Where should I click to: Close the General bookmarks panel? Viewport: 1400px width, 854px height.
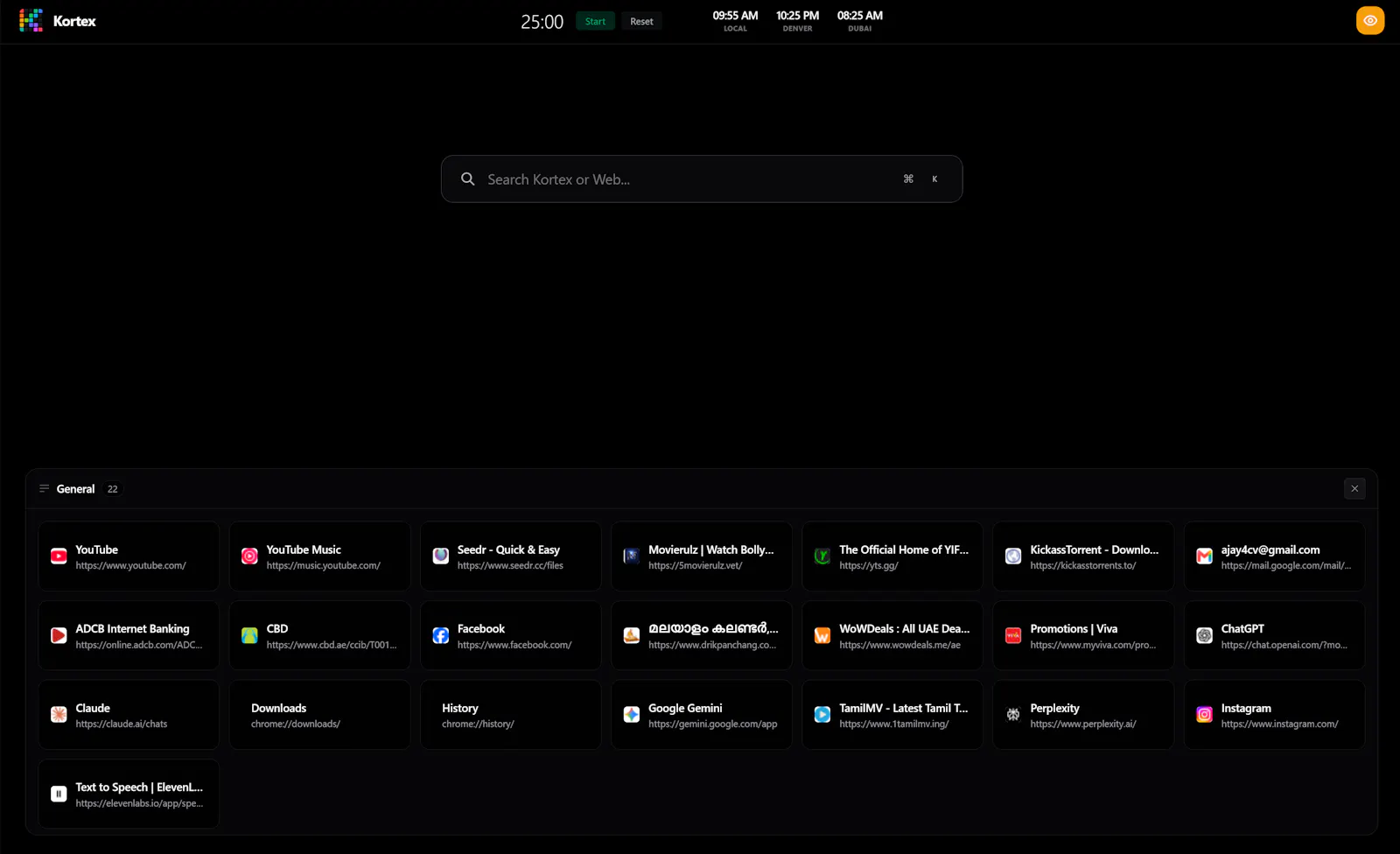[x=1354, y=488]
